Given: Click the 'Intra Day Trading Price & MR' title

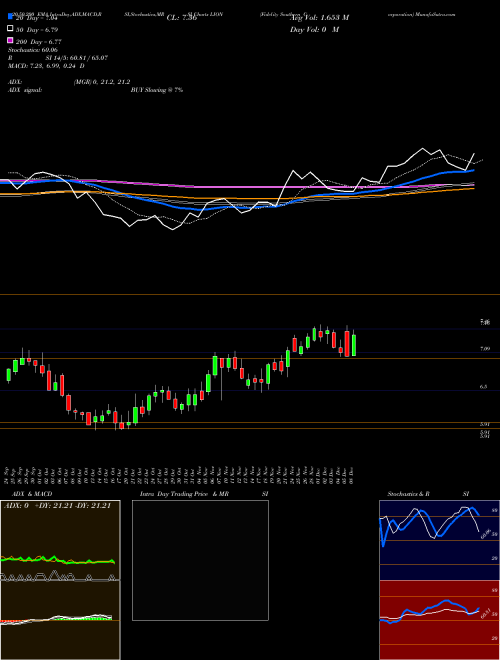Looking at the screenshot, I should tap(184, 494).
